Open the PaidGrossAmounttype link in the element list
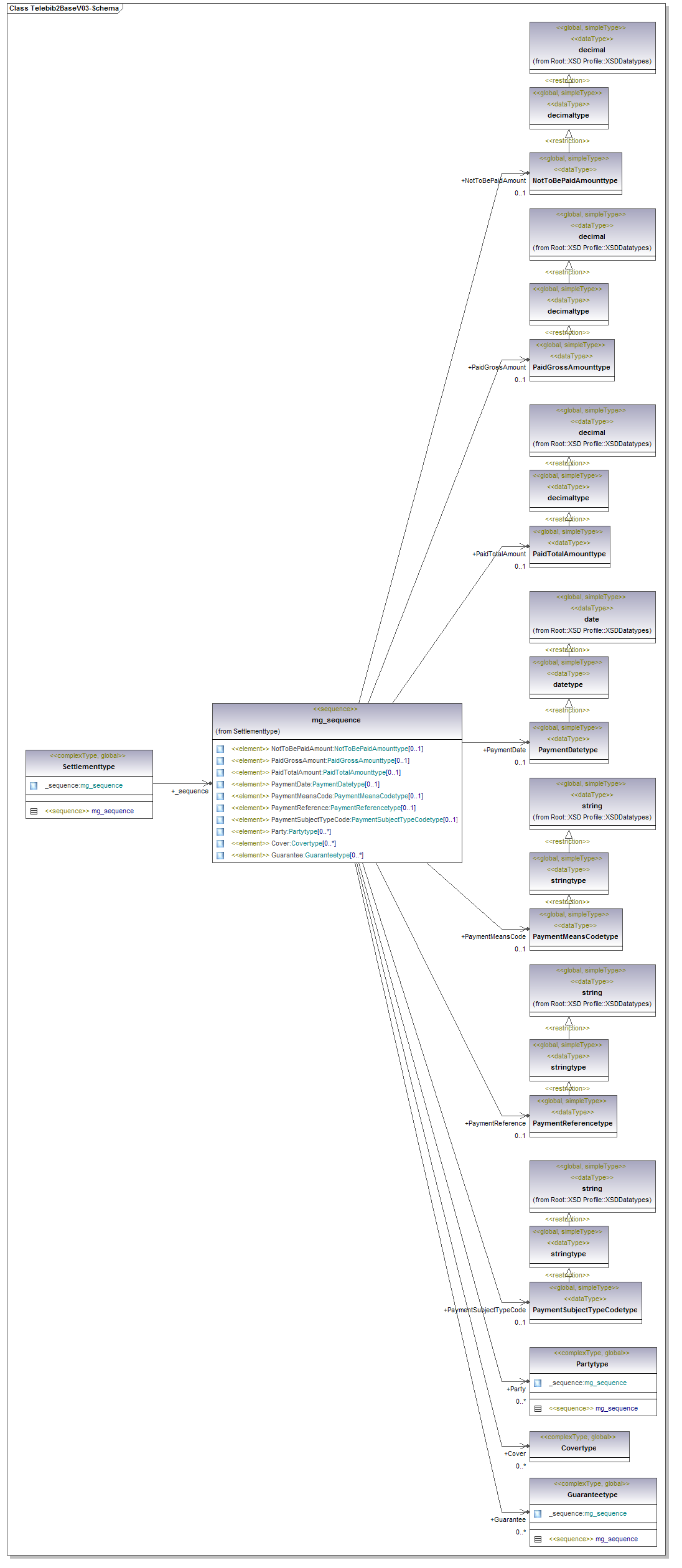This screenshot has width=682, height=1568. (361, 761)
